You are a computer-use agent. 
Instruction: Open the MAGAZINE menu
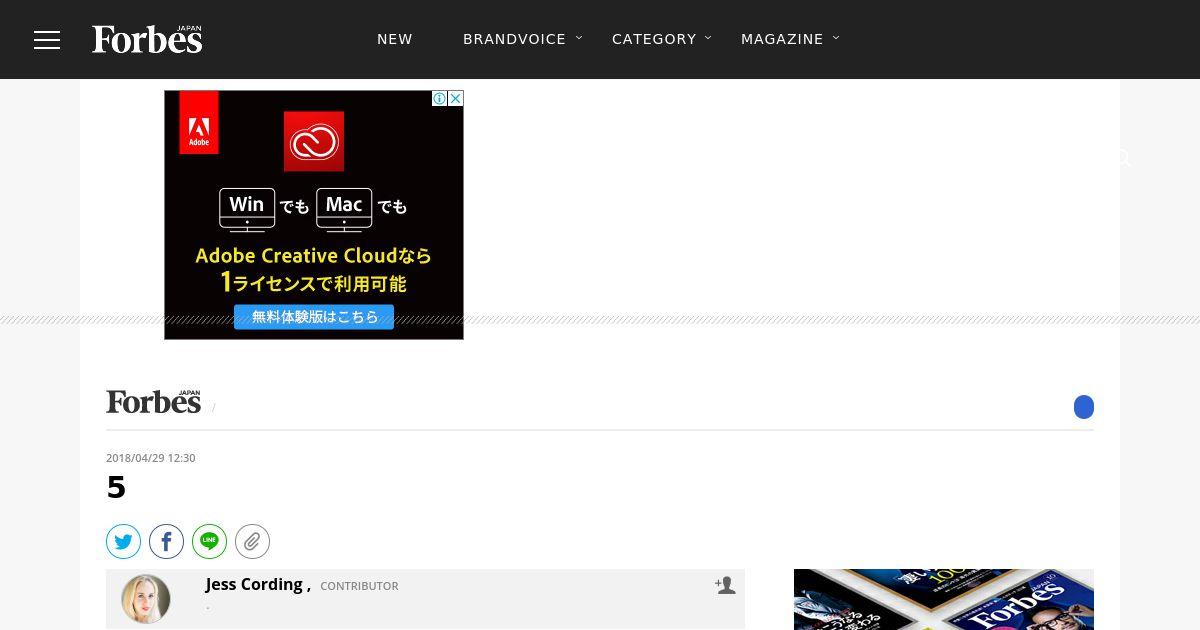[782, 39]
